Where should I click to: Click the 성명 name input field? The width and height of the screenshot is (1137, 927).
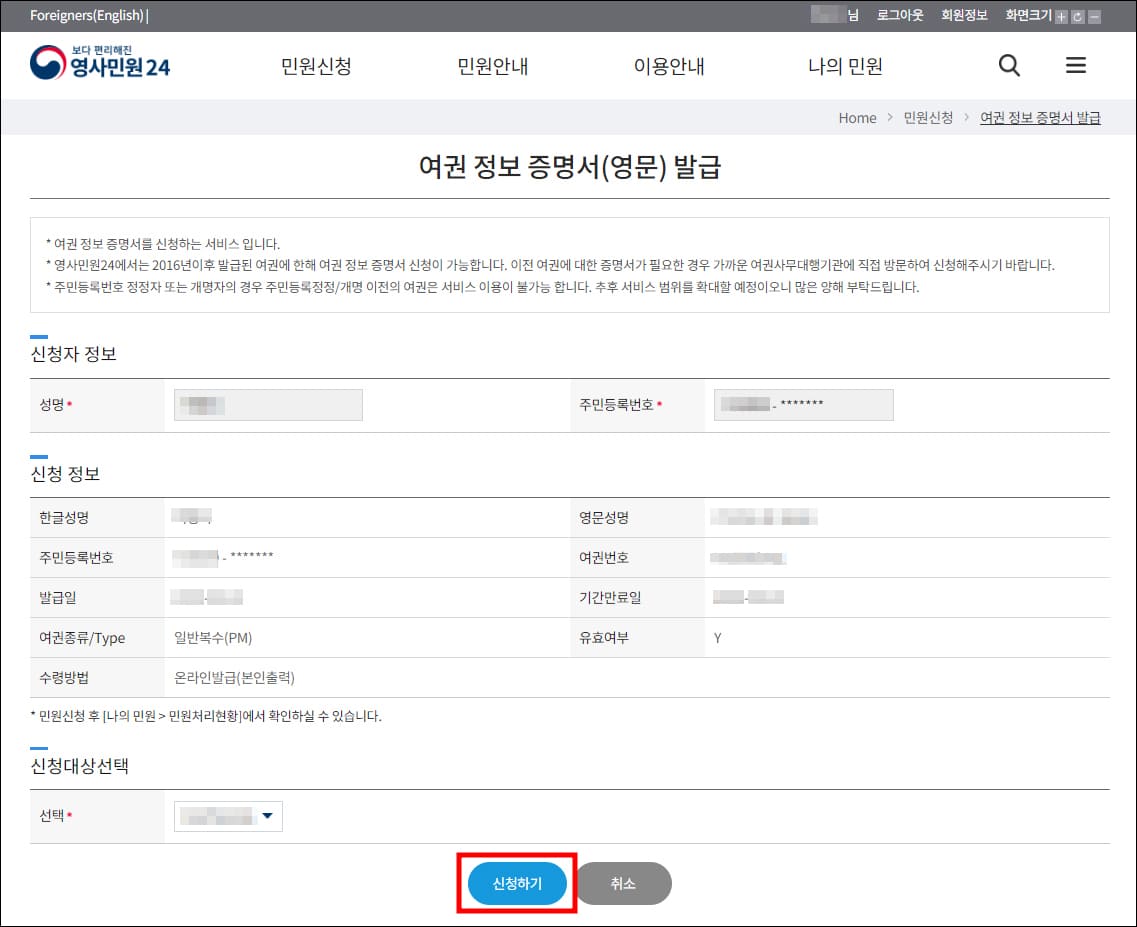pyautogui.click(x=267, y=404)
